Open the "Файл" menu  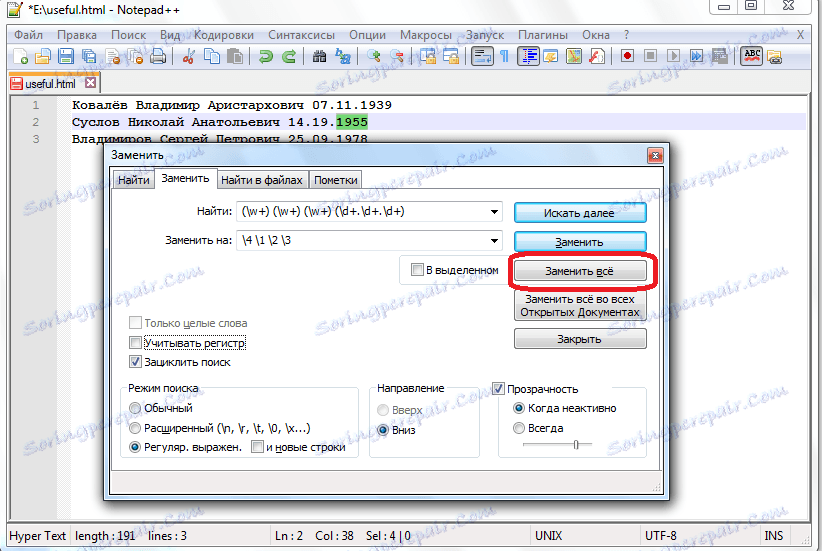tap(28, 35)
